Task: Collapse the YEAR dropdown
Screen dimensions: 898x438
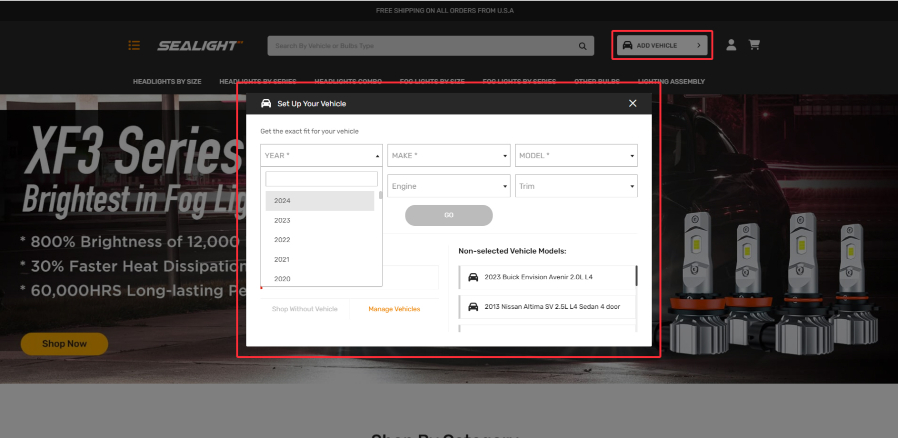Action: (321, 156)
